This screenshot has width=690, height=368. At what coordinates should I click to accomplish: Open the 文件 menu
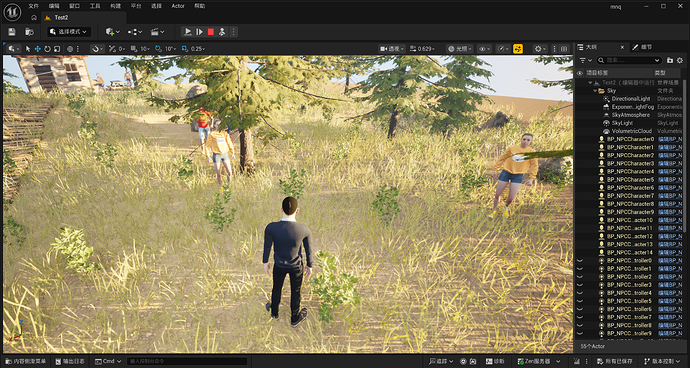click(x=33, y=6)
